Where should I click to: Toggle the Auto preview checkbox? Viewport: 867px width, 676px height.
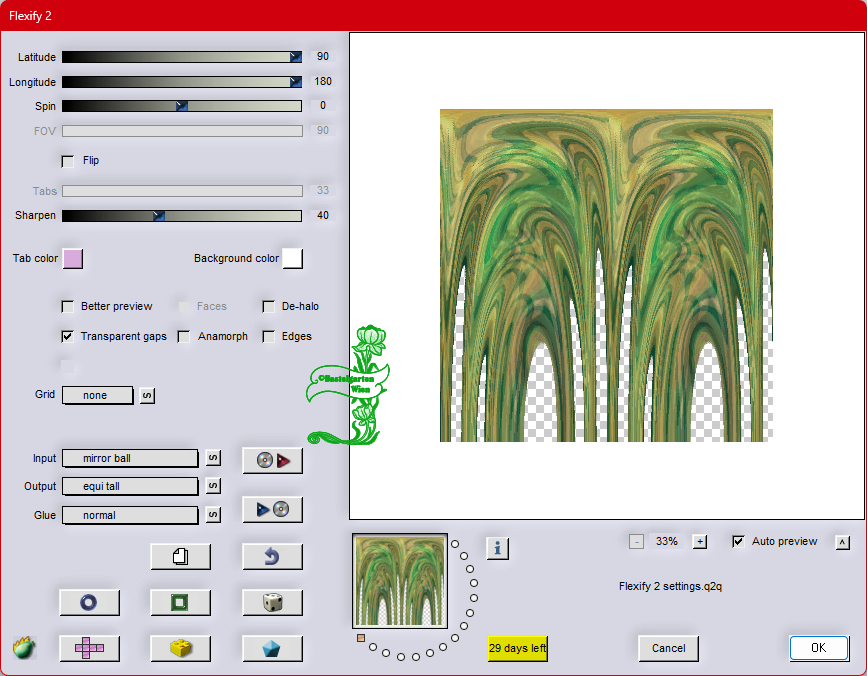pyautogui.click(x=739, y=542)
